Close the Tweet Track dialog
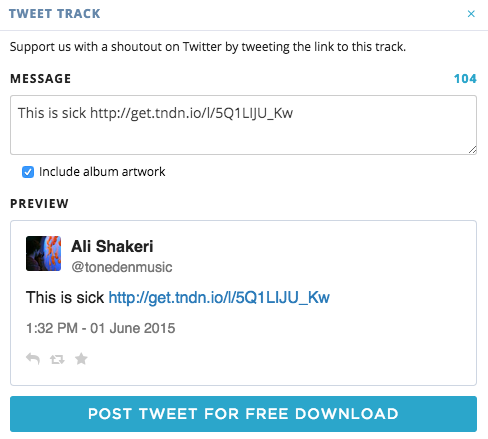The width and height of the screenshot is (488, 439). 471,14
